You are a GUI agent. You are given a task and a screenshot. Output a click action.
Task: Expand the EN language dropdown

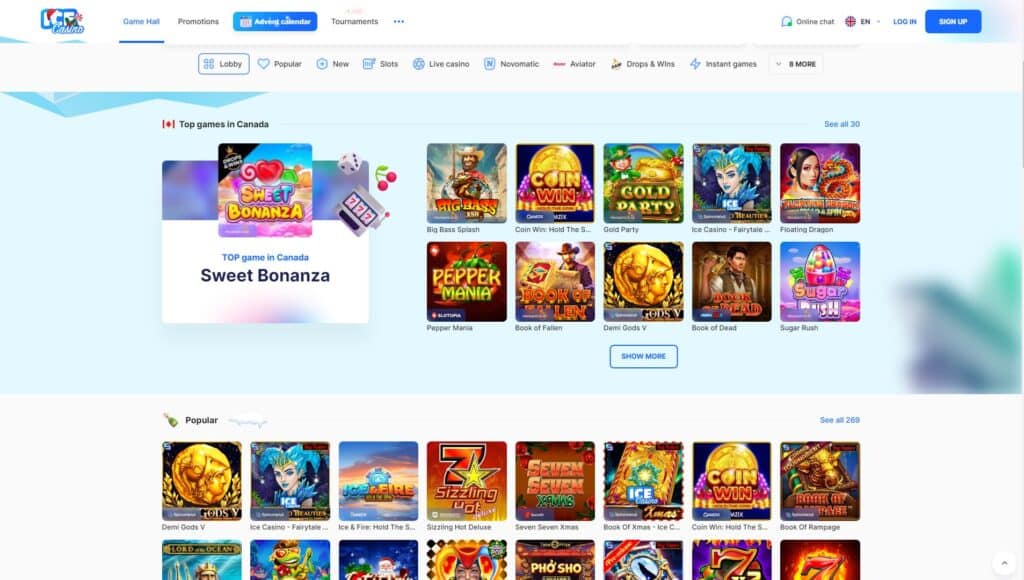(863, 22)
